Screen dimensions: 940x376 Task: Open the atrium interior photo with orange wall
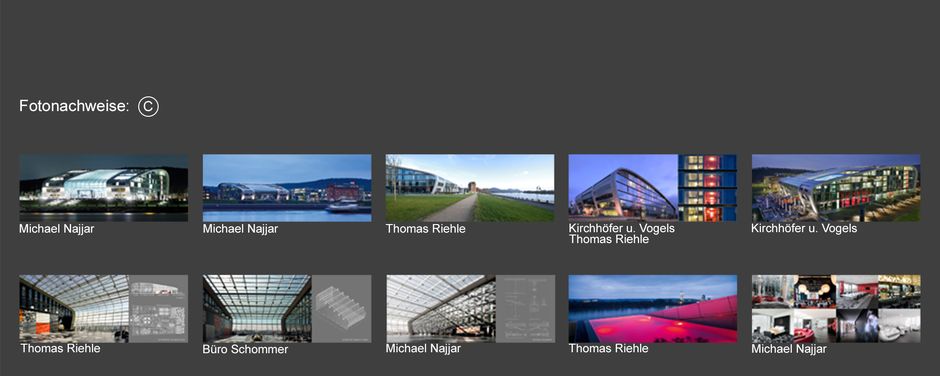(x=103, y=309)
